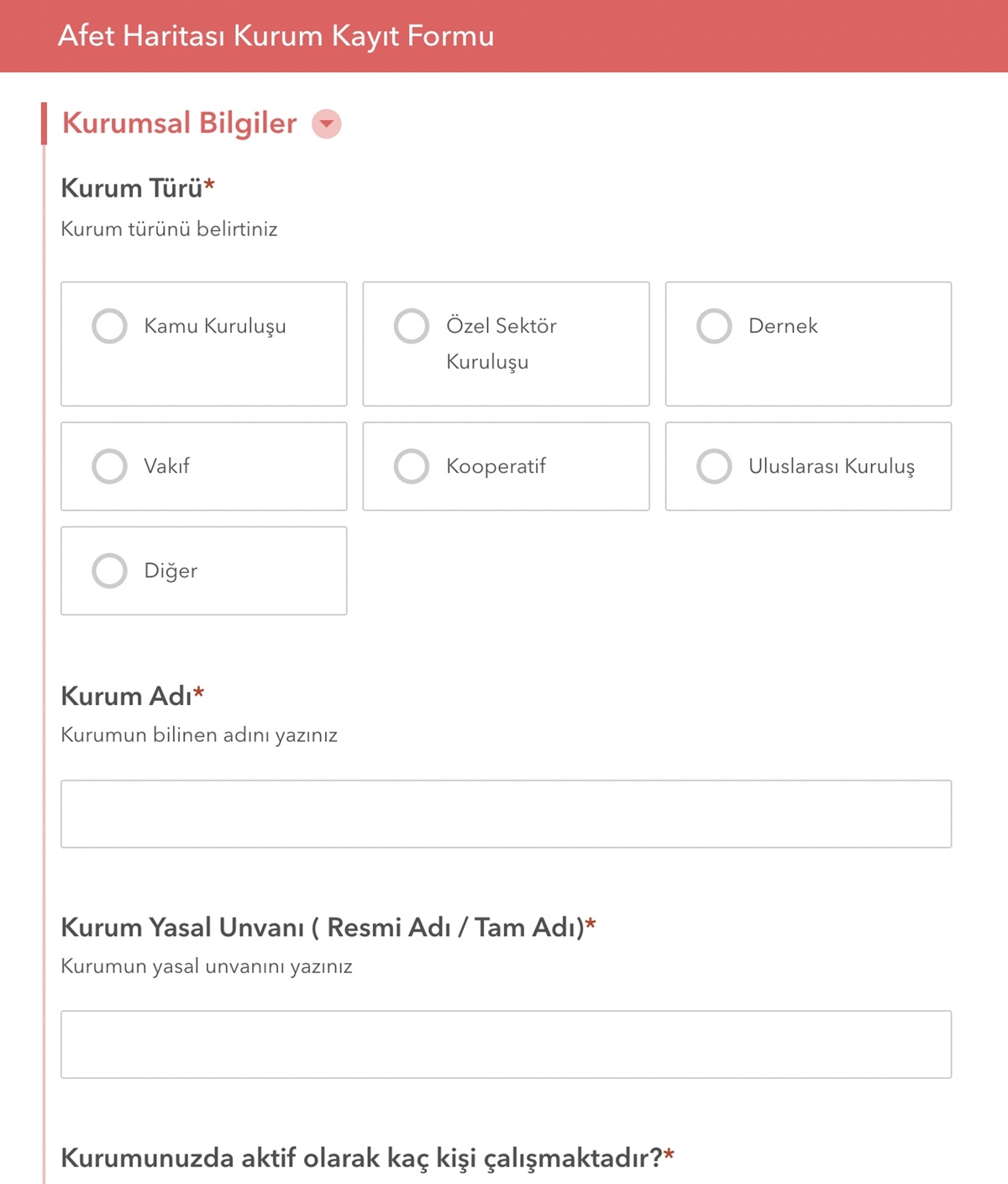Choose Özel Sektör Kuruluşu radio button
Image resolution: width=1008 pixels, height=1184 pixels.
coord(412,326)
